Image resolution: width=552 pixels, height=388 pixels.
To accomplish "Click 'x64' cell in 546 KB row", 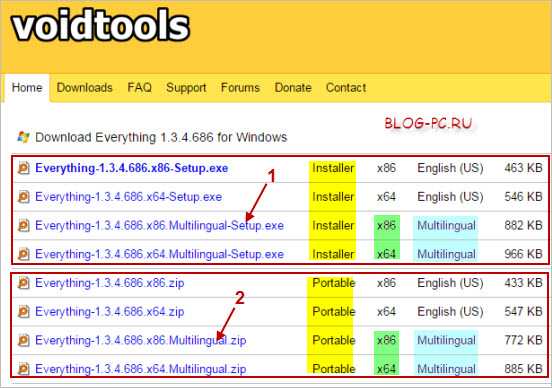I will pos(386,196).
